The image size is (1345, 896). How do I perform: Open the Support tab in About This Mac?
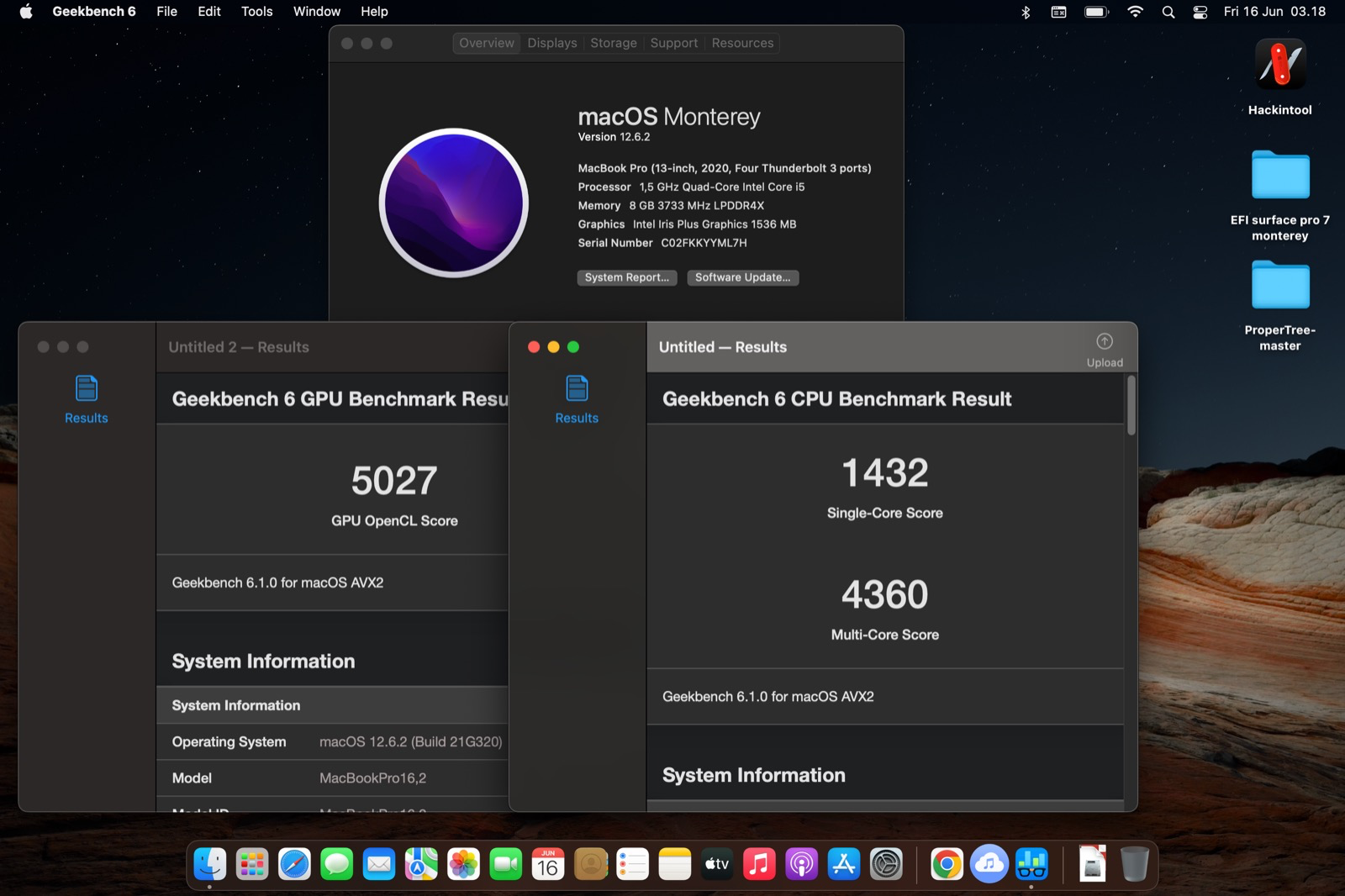(673, 43)
